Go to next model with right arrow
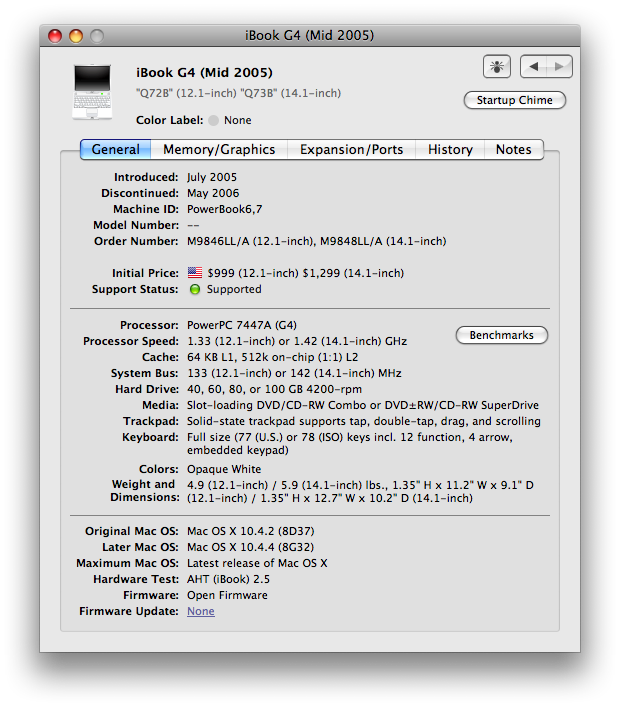 [560, 67]
